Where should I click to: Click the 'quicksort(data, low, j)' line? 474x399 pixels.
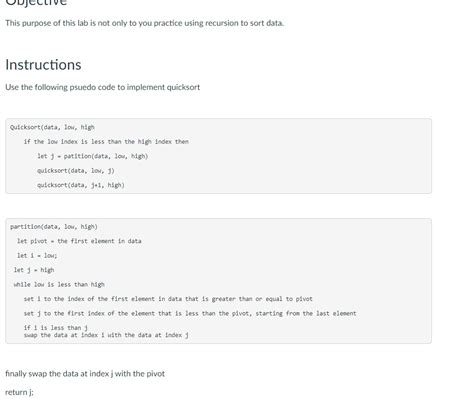coord(76,171)
